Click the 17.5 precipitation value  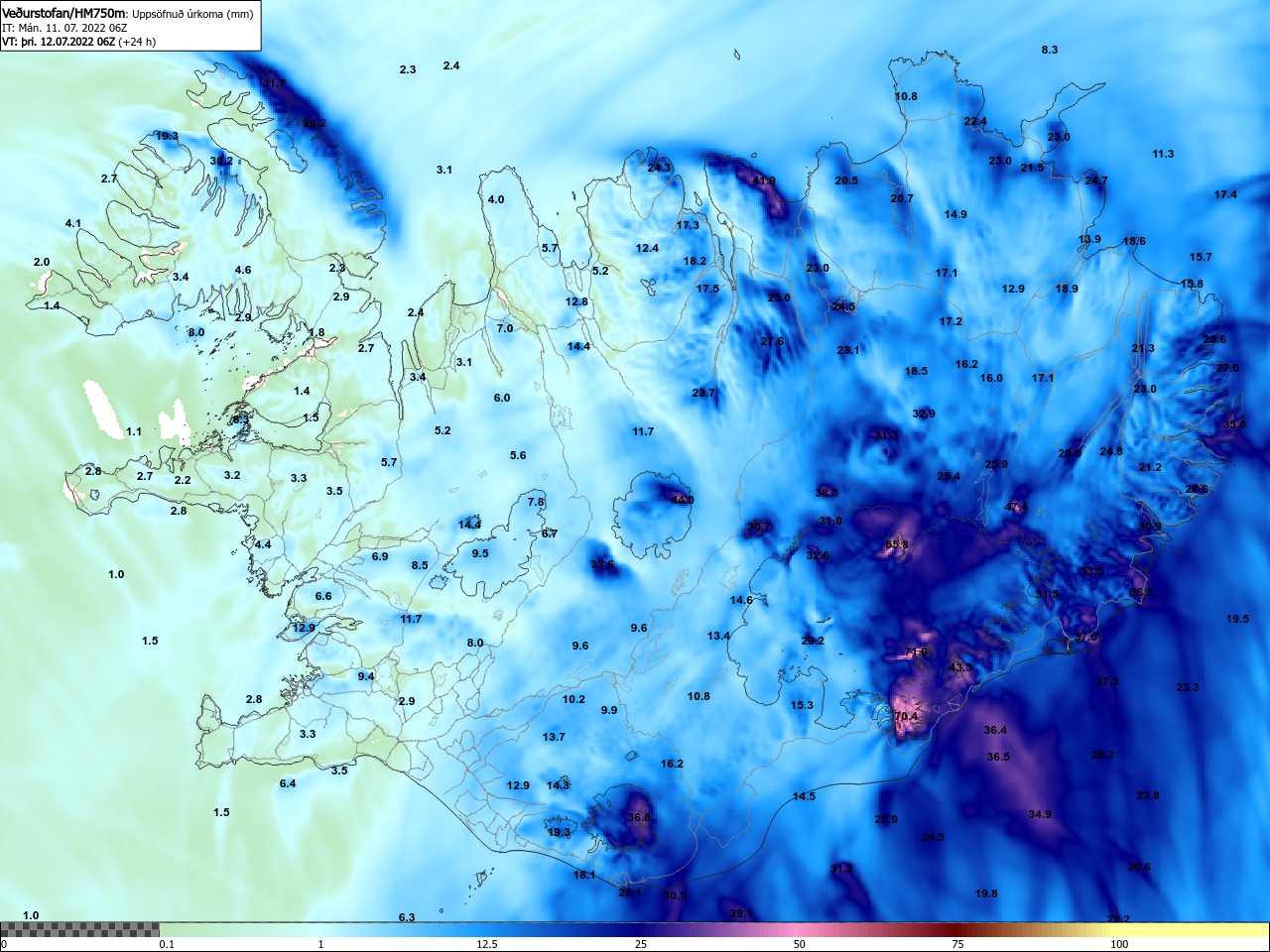(x=707, y=289)
